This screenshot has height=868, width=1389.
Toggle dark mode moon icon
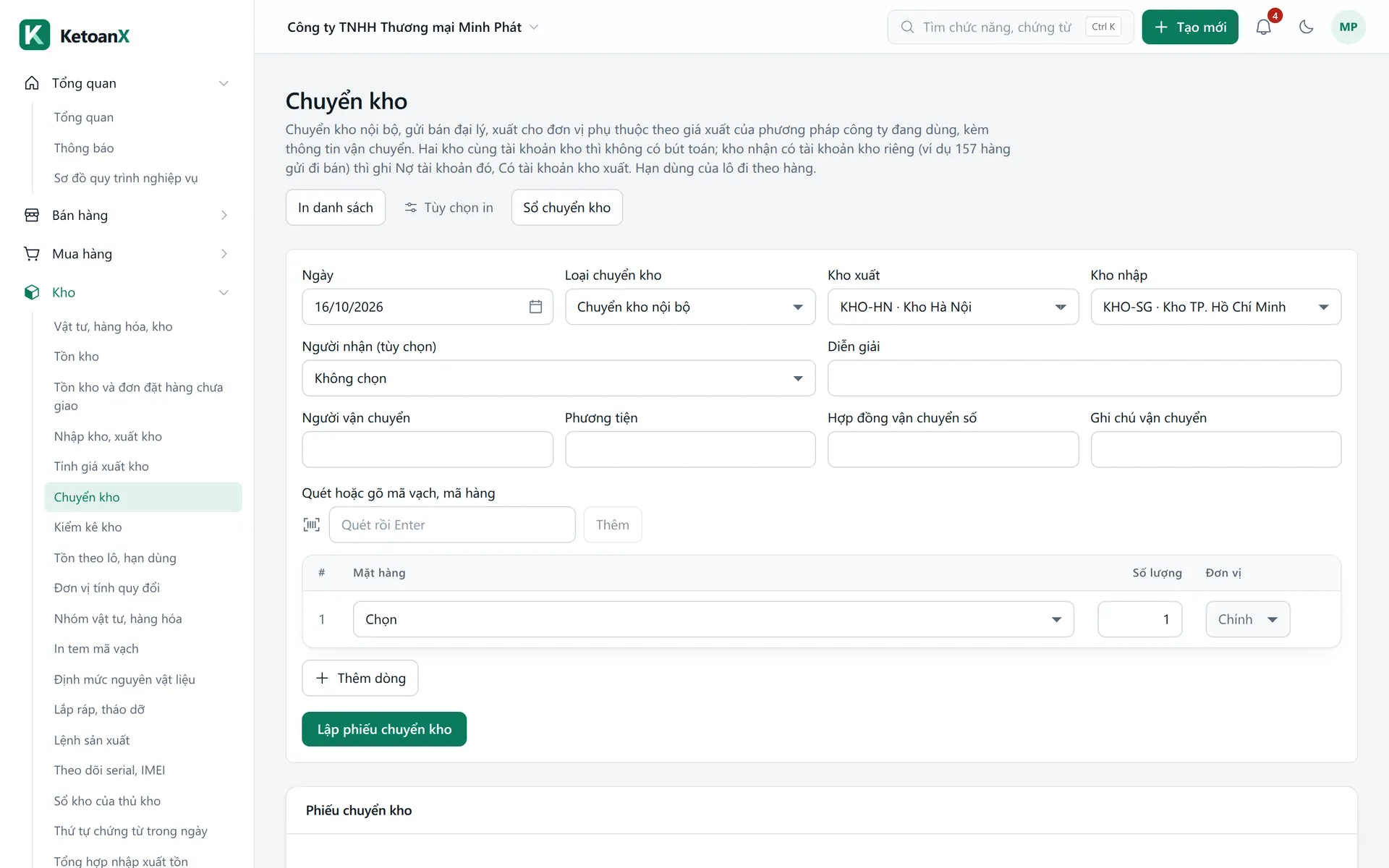pyautogui.click(x=1306, y=27)
